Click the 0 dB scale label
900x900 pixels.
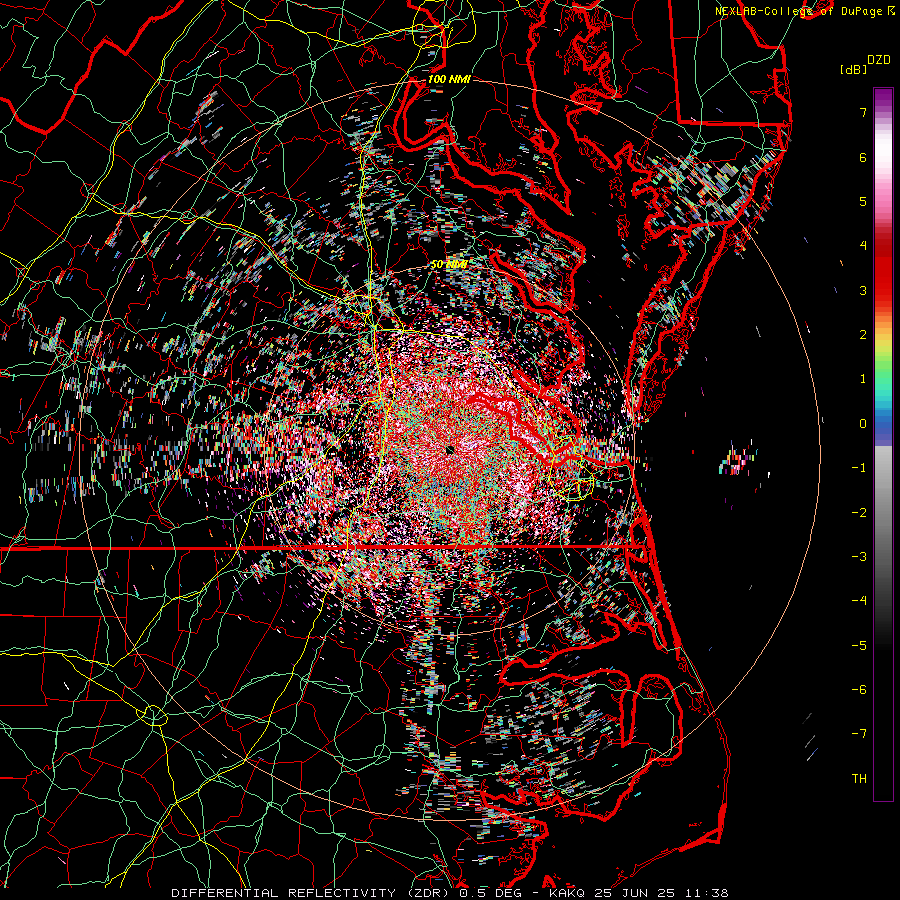[863, 424]
